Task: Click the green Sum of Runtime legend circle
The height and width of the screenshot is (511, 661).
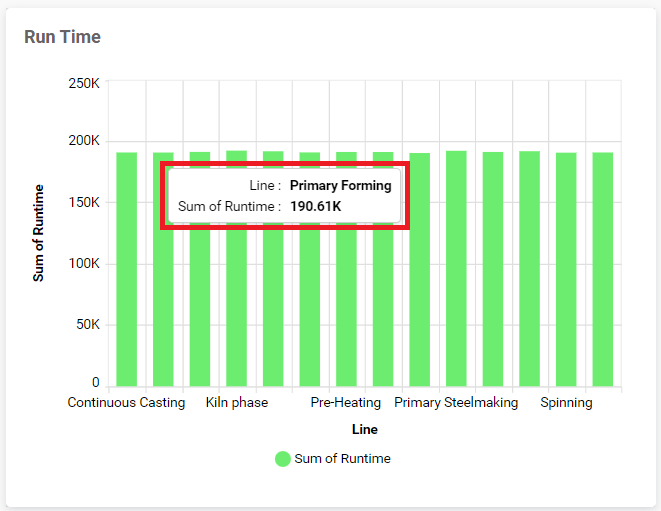Action: (282, 459)
